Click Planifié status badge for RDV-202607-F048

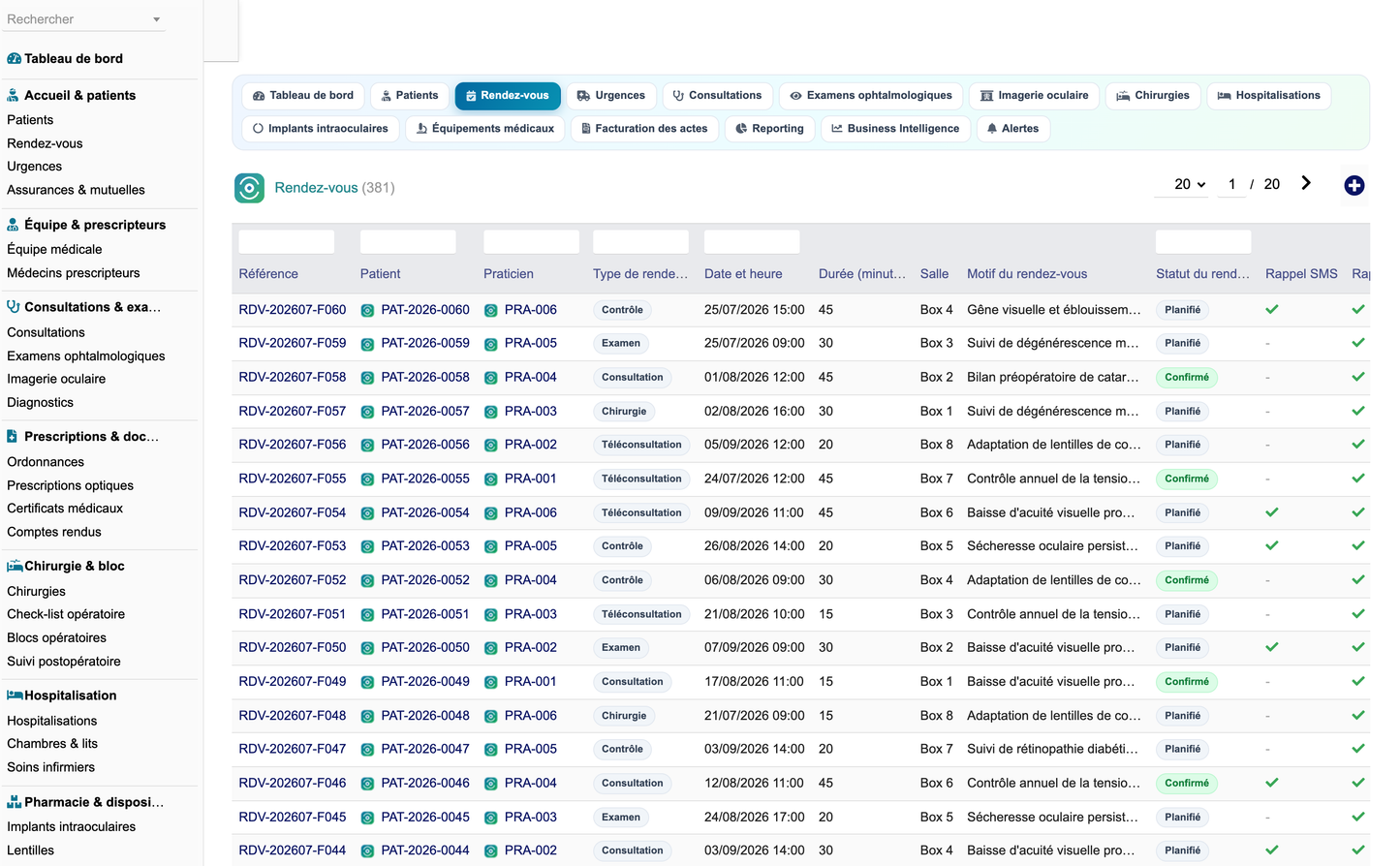click(x=1183, y=716)
